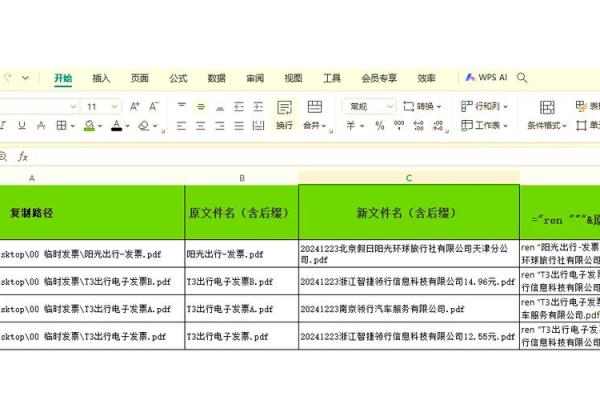Select the 复制路径 header cell

(x=92, y=212)
